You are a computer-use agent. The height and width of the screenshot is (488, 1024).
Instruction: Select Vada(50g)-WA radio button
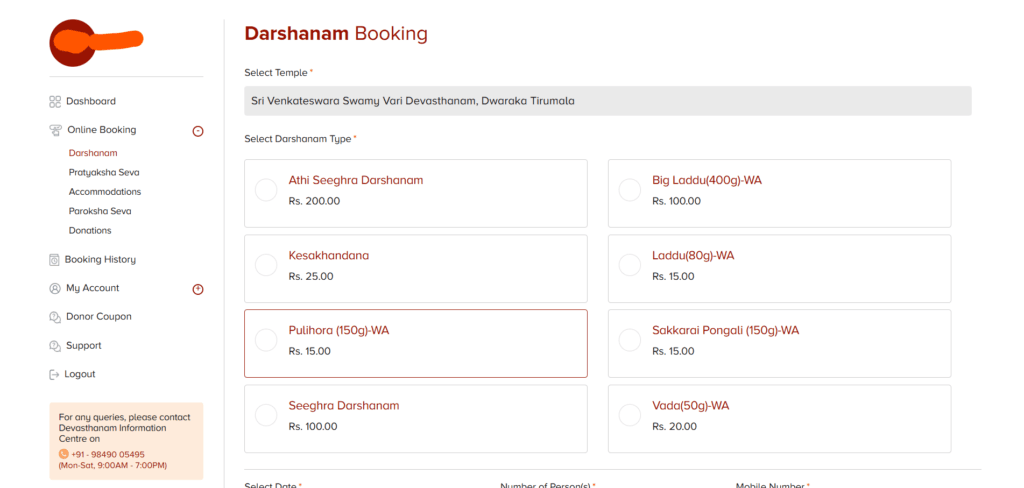pyautogui.click(x=630, y=415)
